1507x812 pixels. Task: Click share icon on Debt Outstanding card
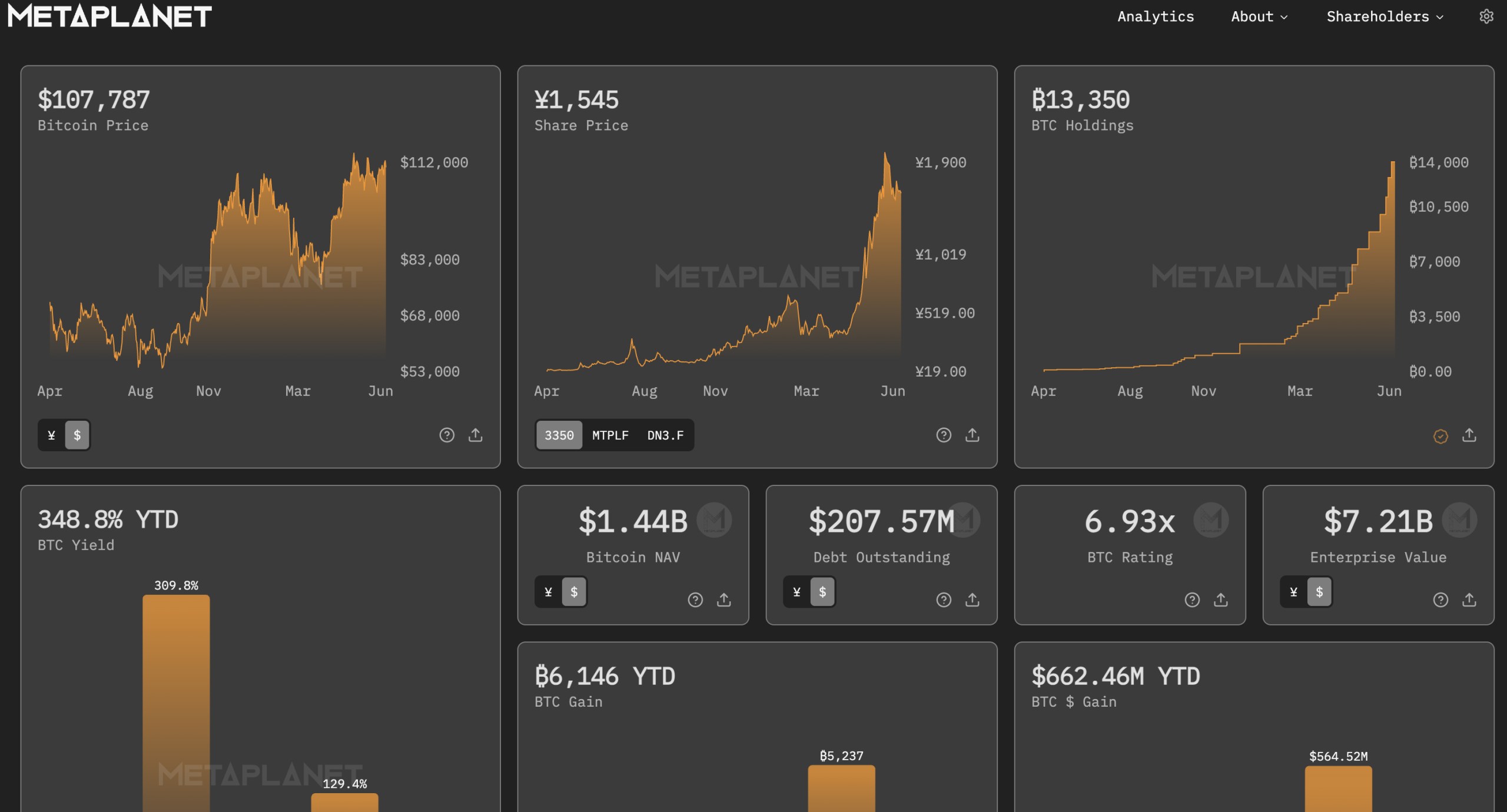coord(972,600)
